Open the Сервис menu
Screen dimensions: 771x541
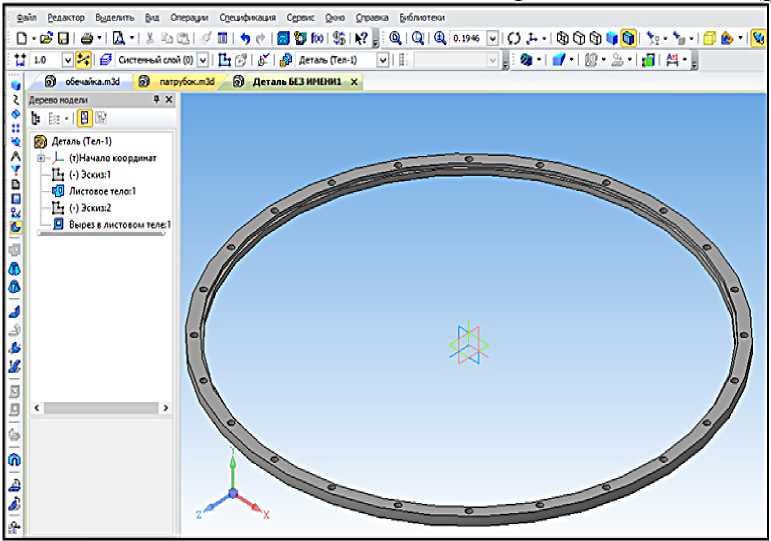pyautogui.click(x=300, y=18)
